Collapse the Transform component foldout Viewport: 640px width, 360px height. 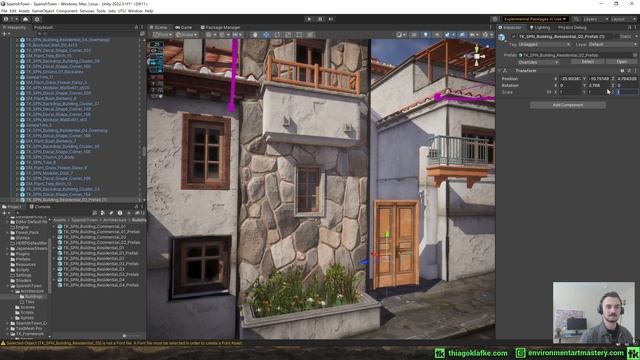click(x=499, y=71)
